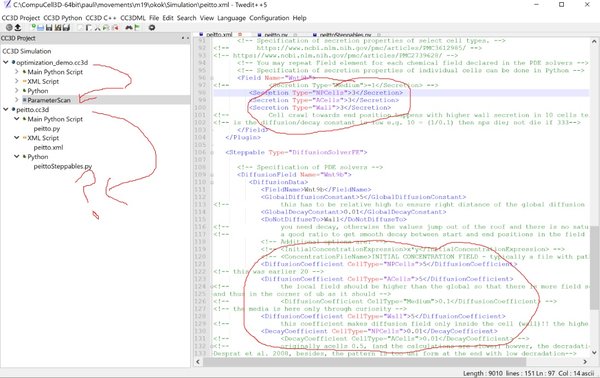Collapse Main Python Script under peitto.cc3d
The width and height of the screenshot is (600, 378).
(x=17, y=119)
